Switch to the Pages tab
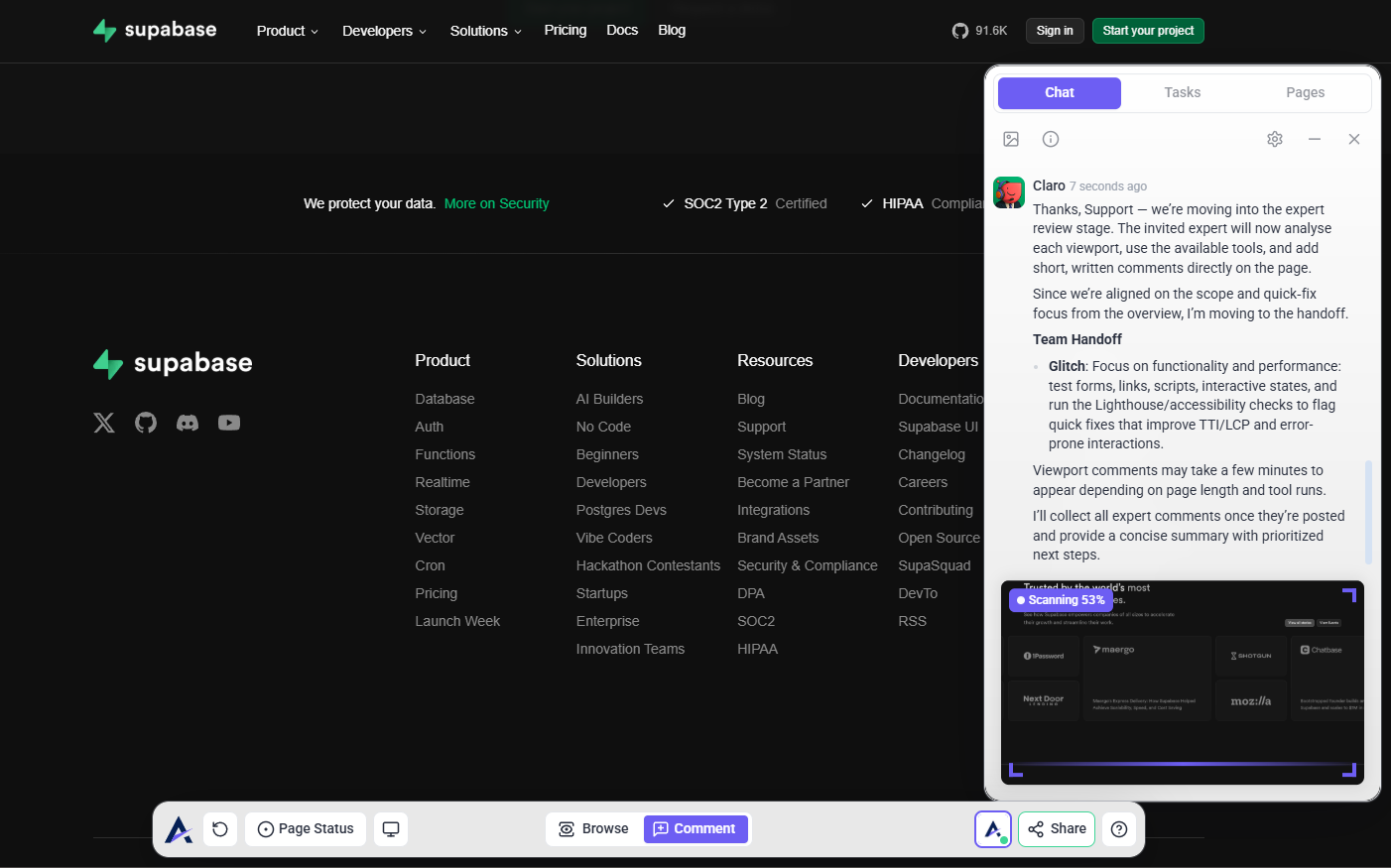 tap(1305, 92)
